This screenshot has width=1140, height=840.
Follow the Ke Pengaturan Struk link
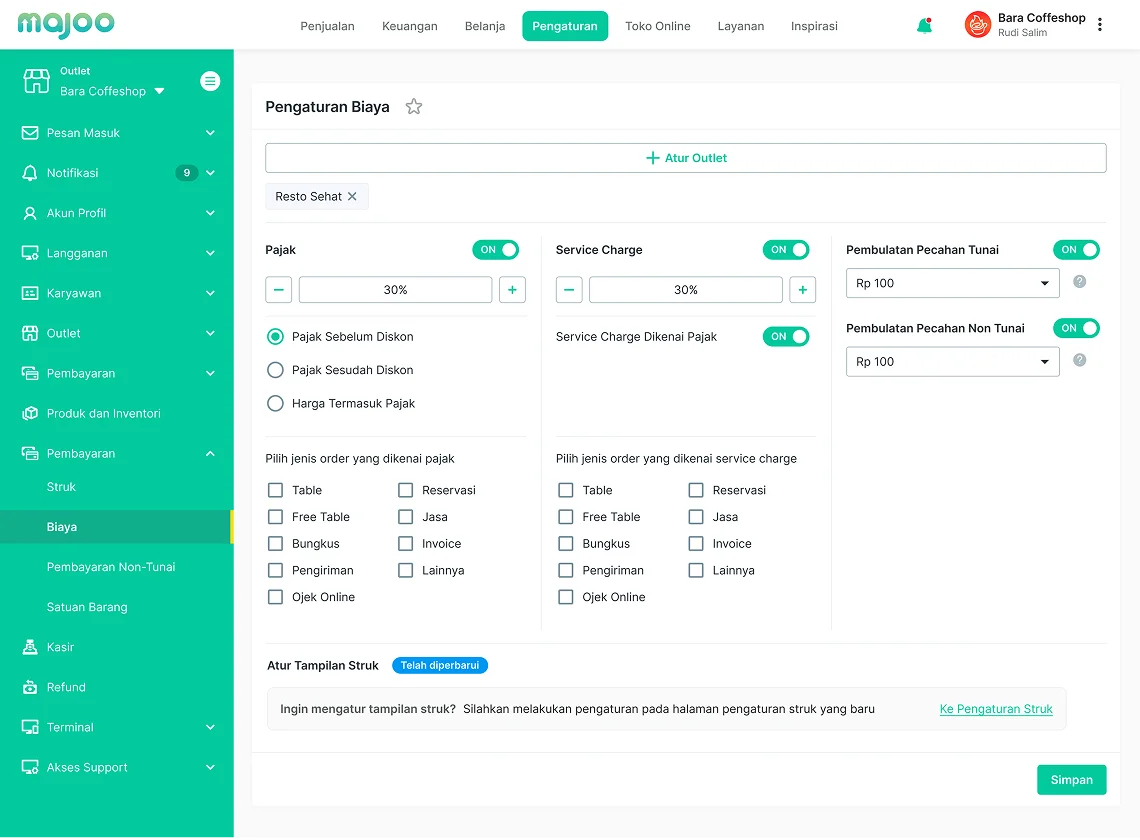point(996,709)
